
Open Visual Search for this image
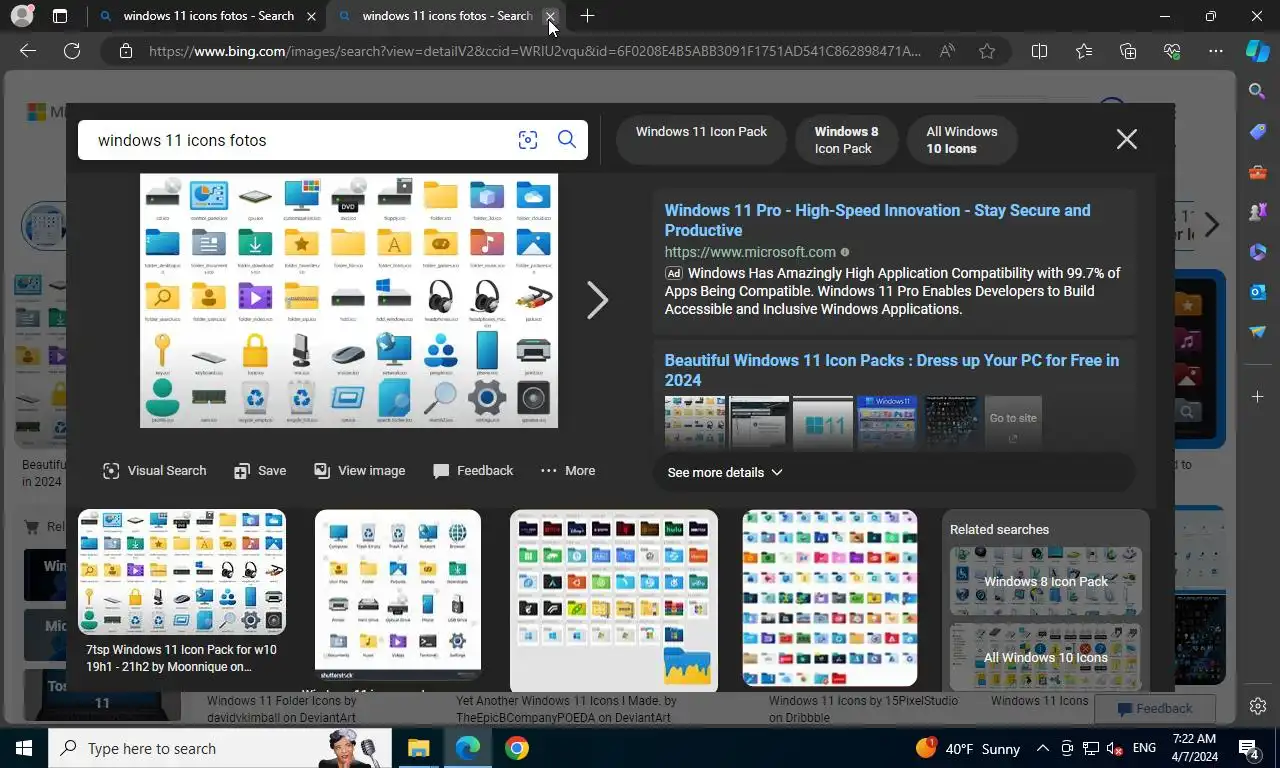pyautogui.click(x=155, y=470)
